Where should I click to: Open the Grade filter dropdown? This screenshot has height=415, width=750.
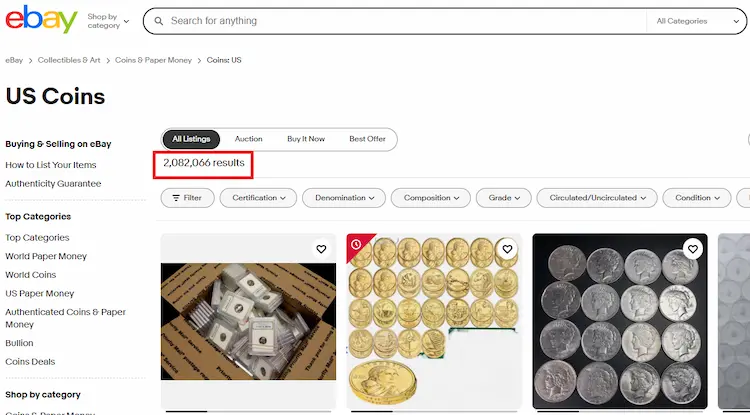click(x=504, y=198)
